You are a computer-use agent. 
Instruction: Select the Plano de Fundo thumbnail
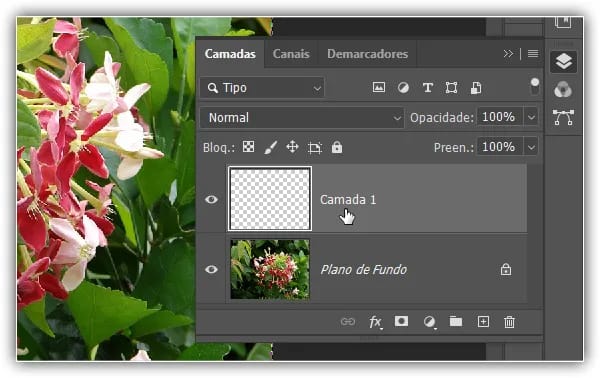[x=270, y=269]
